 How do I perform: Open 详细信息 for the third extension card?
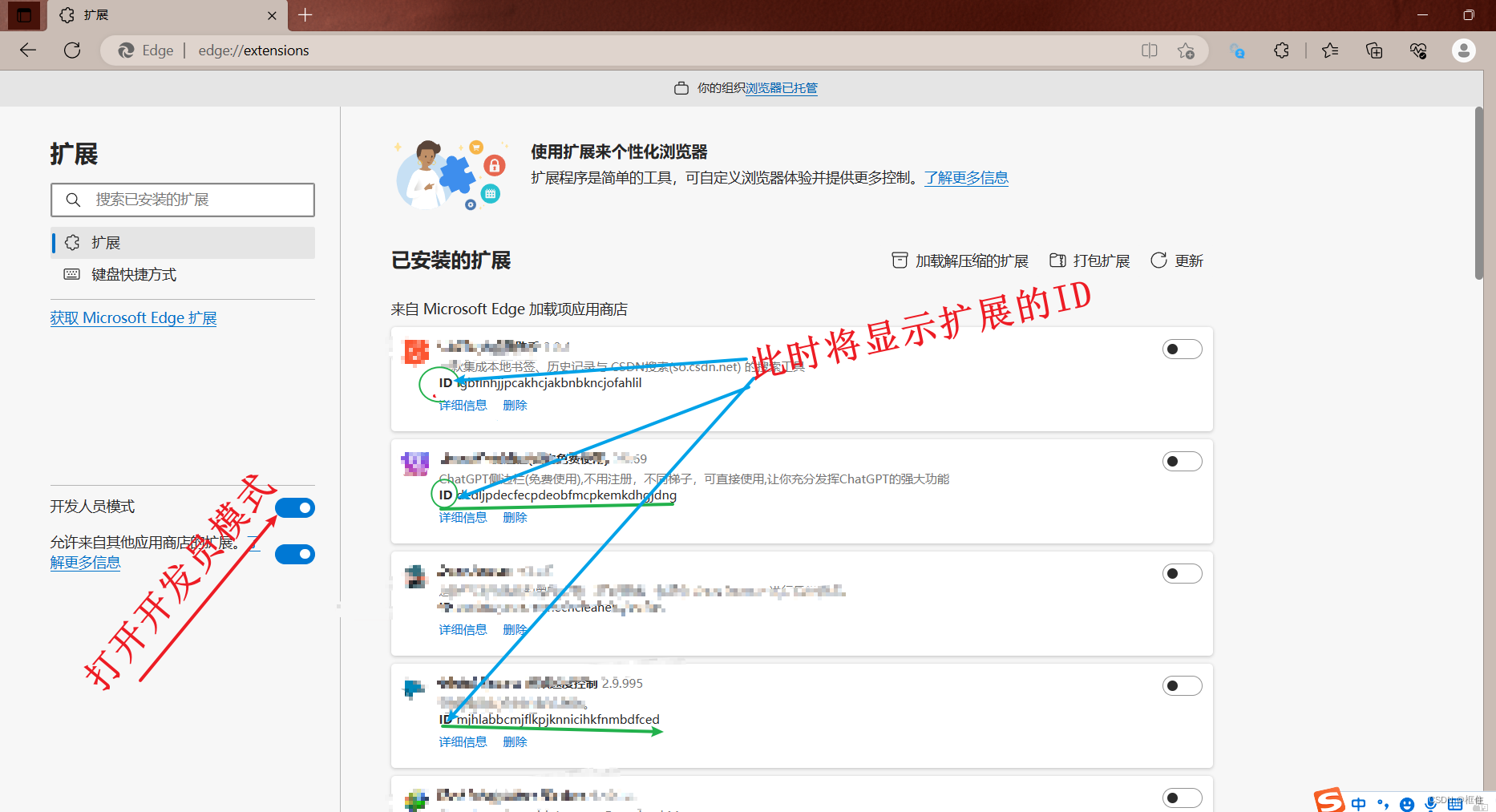coord(463,630)
